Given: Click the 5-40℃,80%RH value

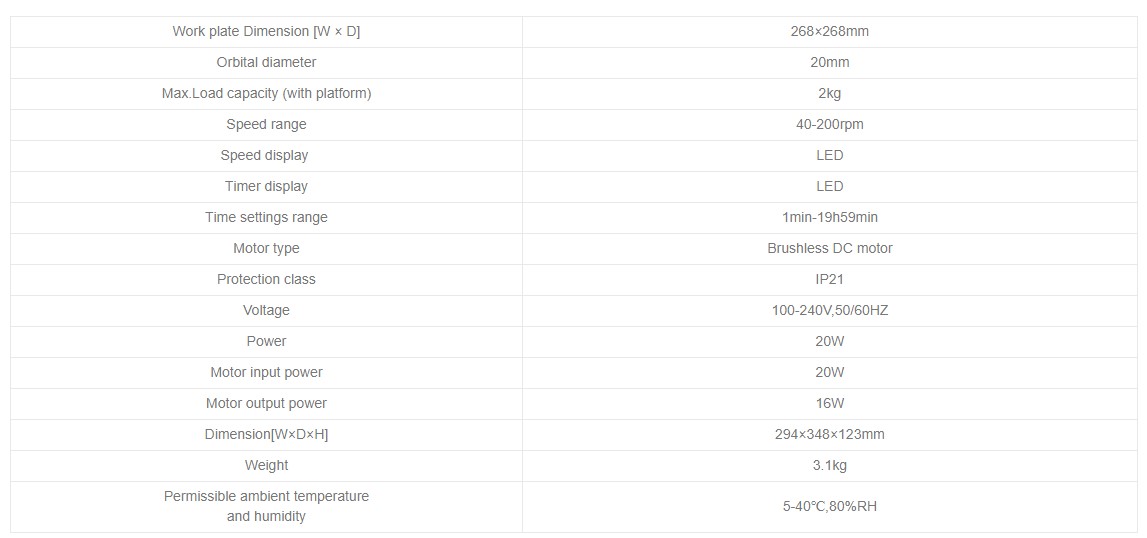Looking at the screenshot, I should (x=829, y=506).
